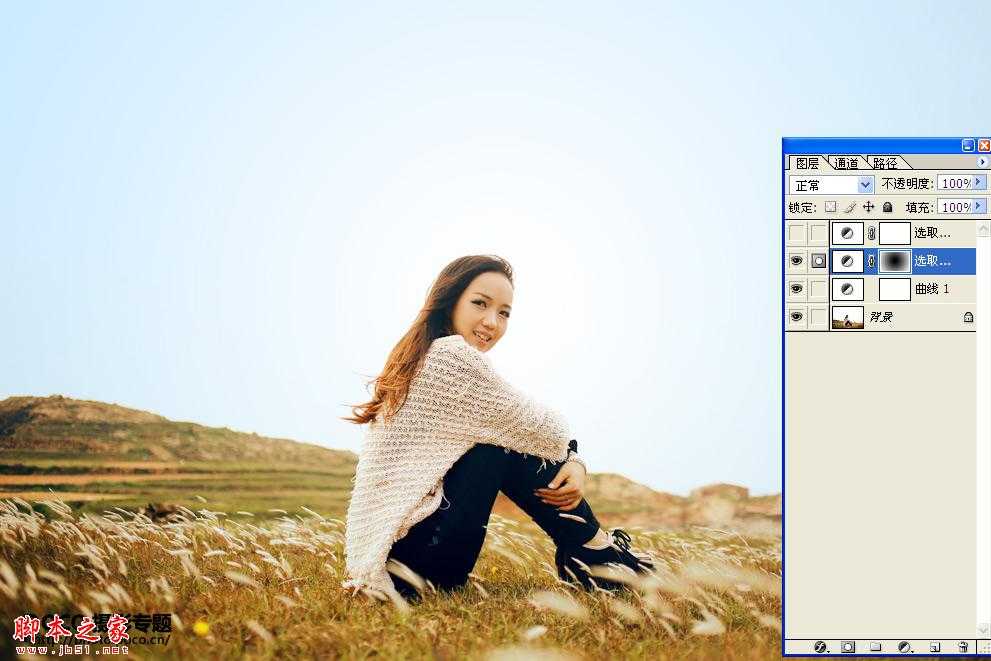This screenshot has height=661, width=991.
Task: Toggle lock transparent pixels icon
Action: (830, 207)
